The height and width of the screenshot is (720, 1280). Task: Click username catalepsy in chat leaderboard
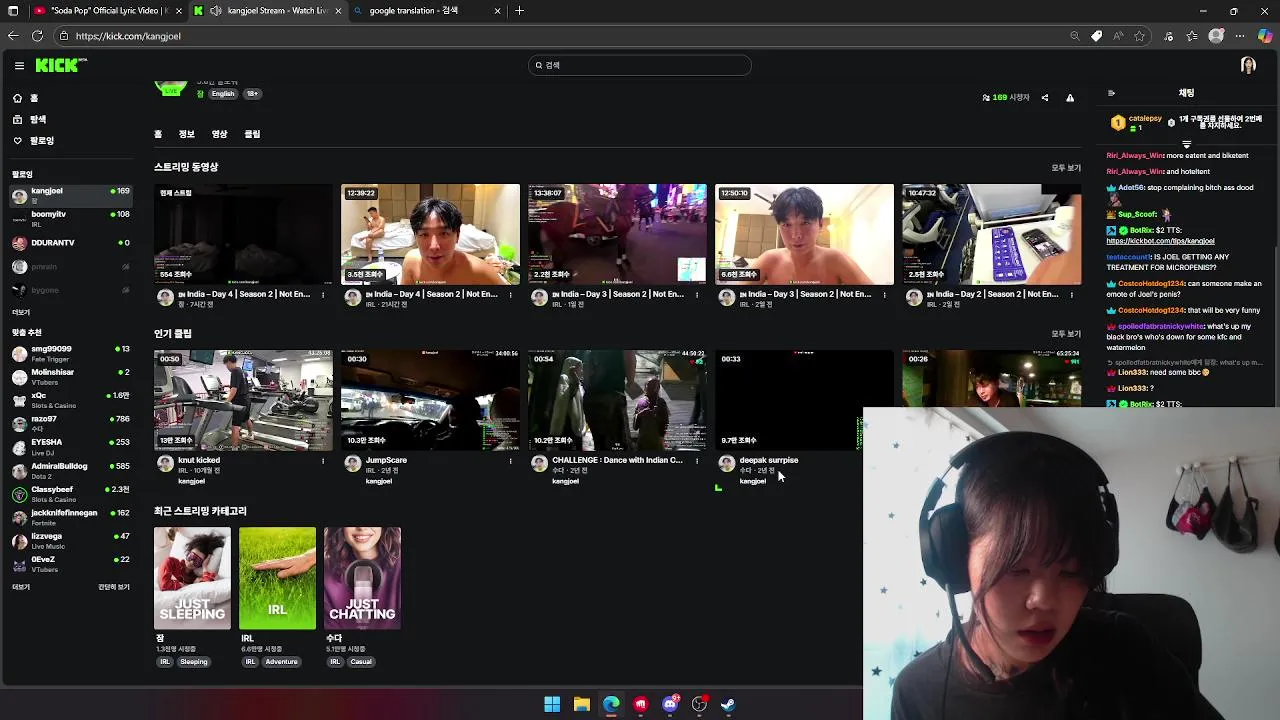(x=1145, y=119)
